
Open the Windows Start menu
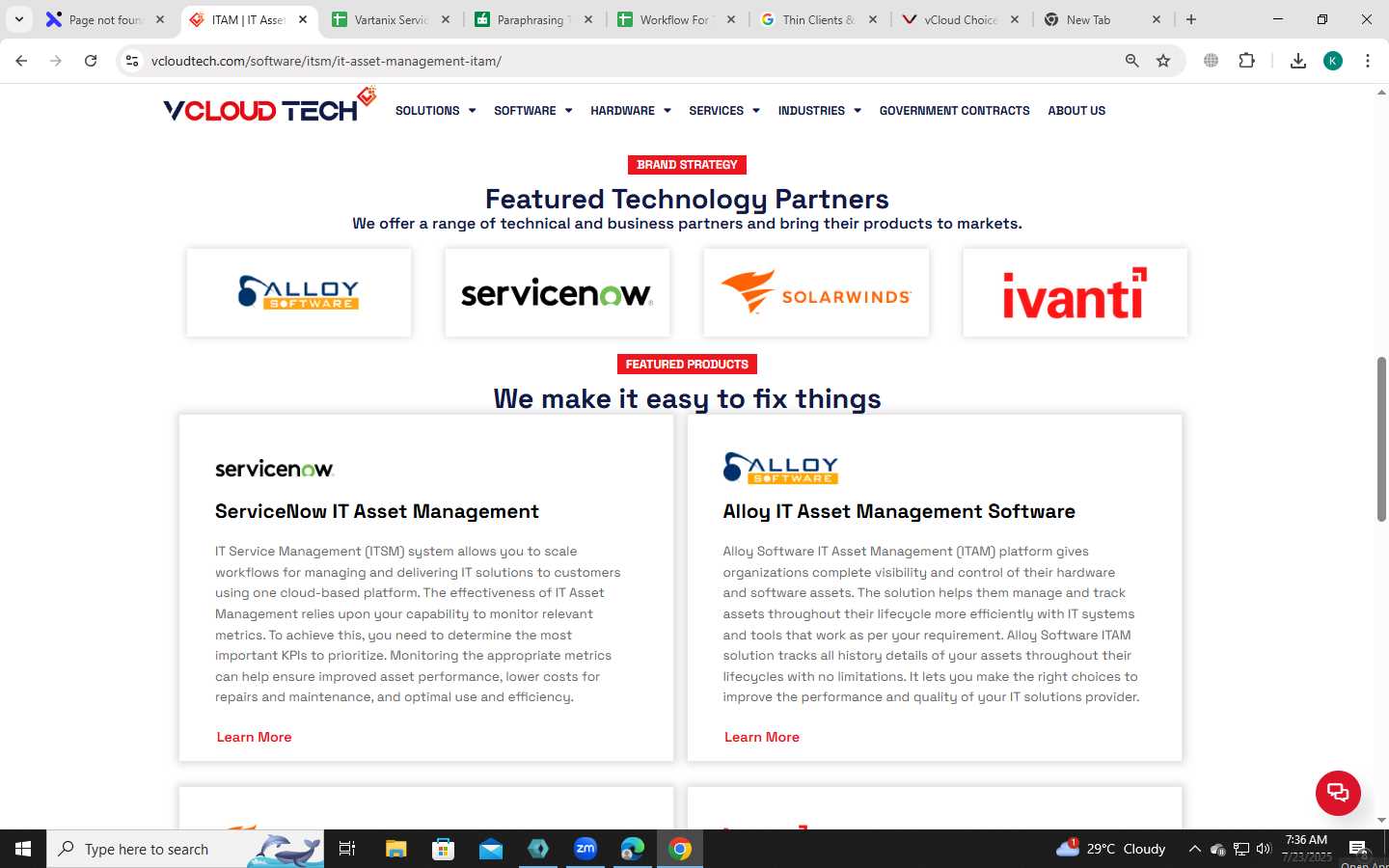coord(23,849)
